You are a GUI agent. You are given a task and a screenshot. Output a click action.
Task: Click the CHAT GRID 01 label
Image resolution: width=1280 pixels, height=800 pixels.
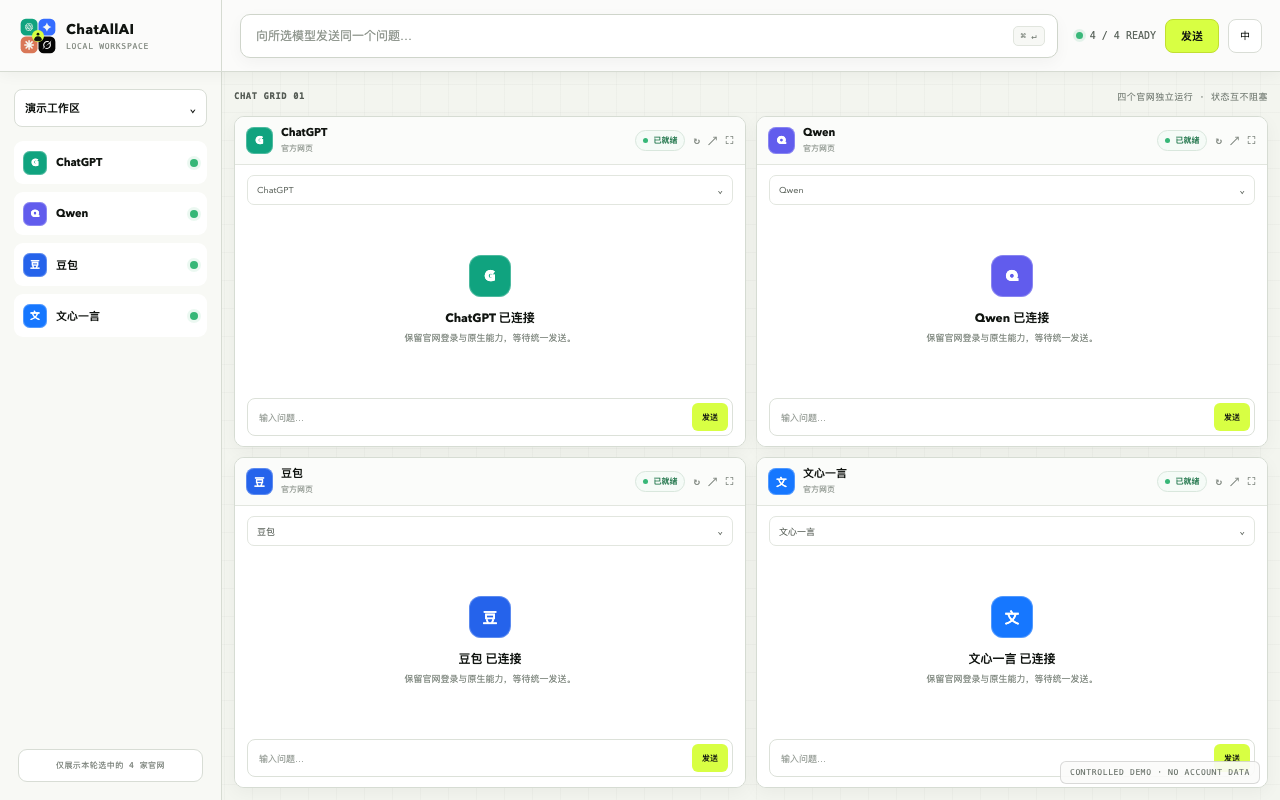pos(269,96)
